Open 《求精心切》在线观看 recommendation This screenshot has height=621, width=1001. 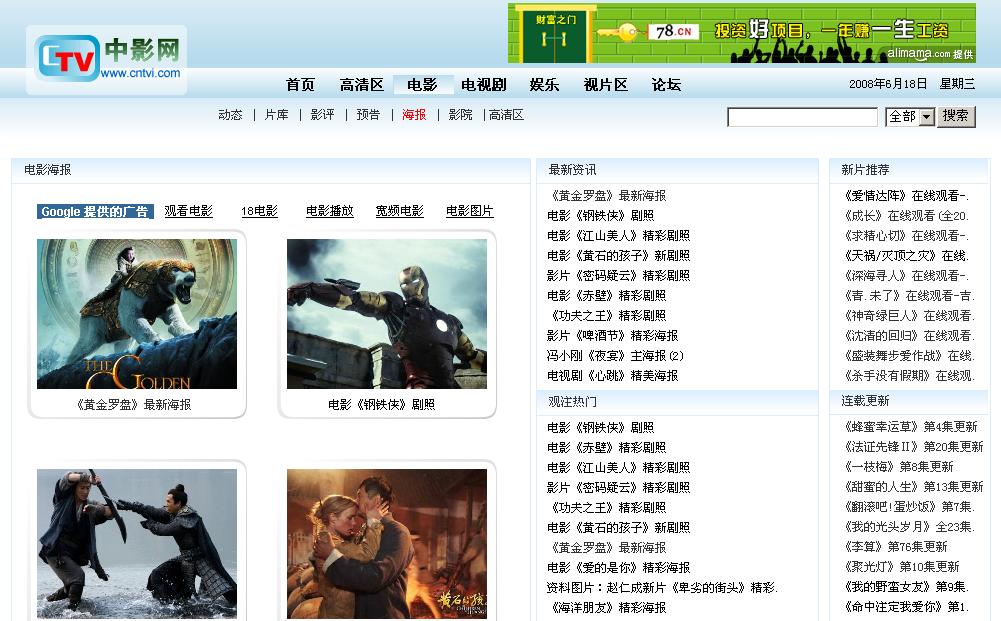906,236
